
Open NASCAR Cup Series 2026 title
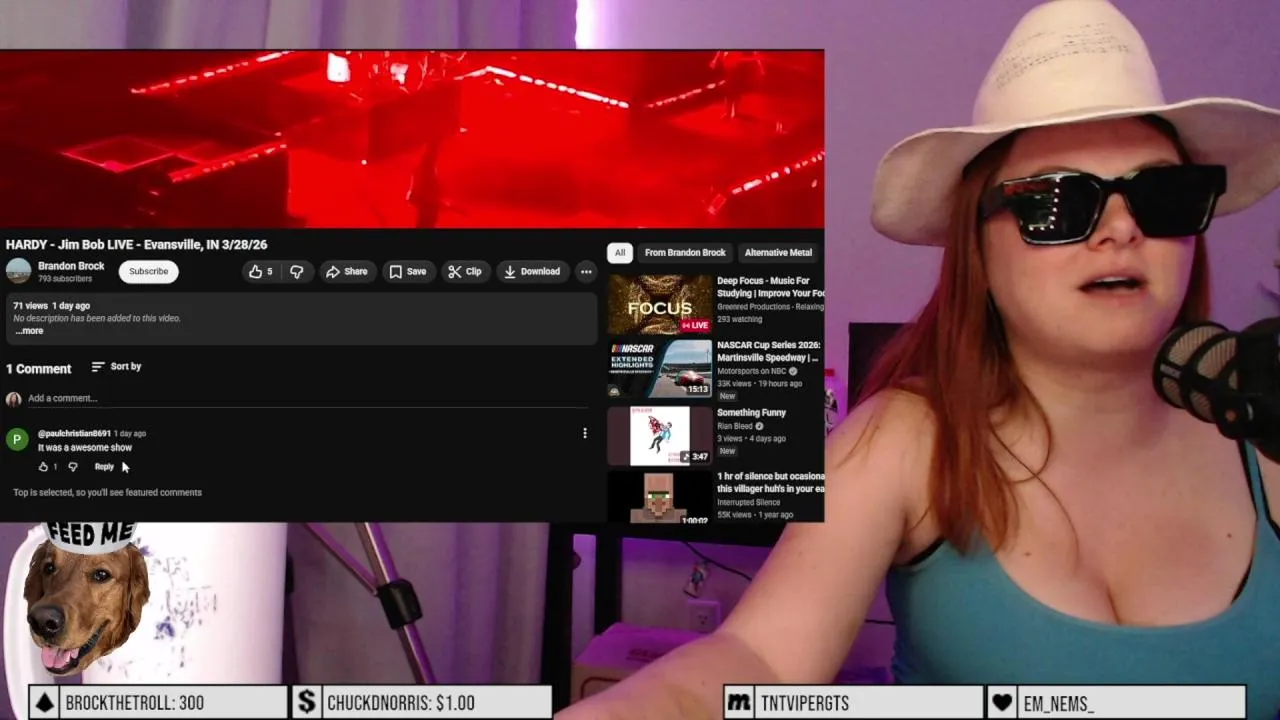click(x=768, y=351)
